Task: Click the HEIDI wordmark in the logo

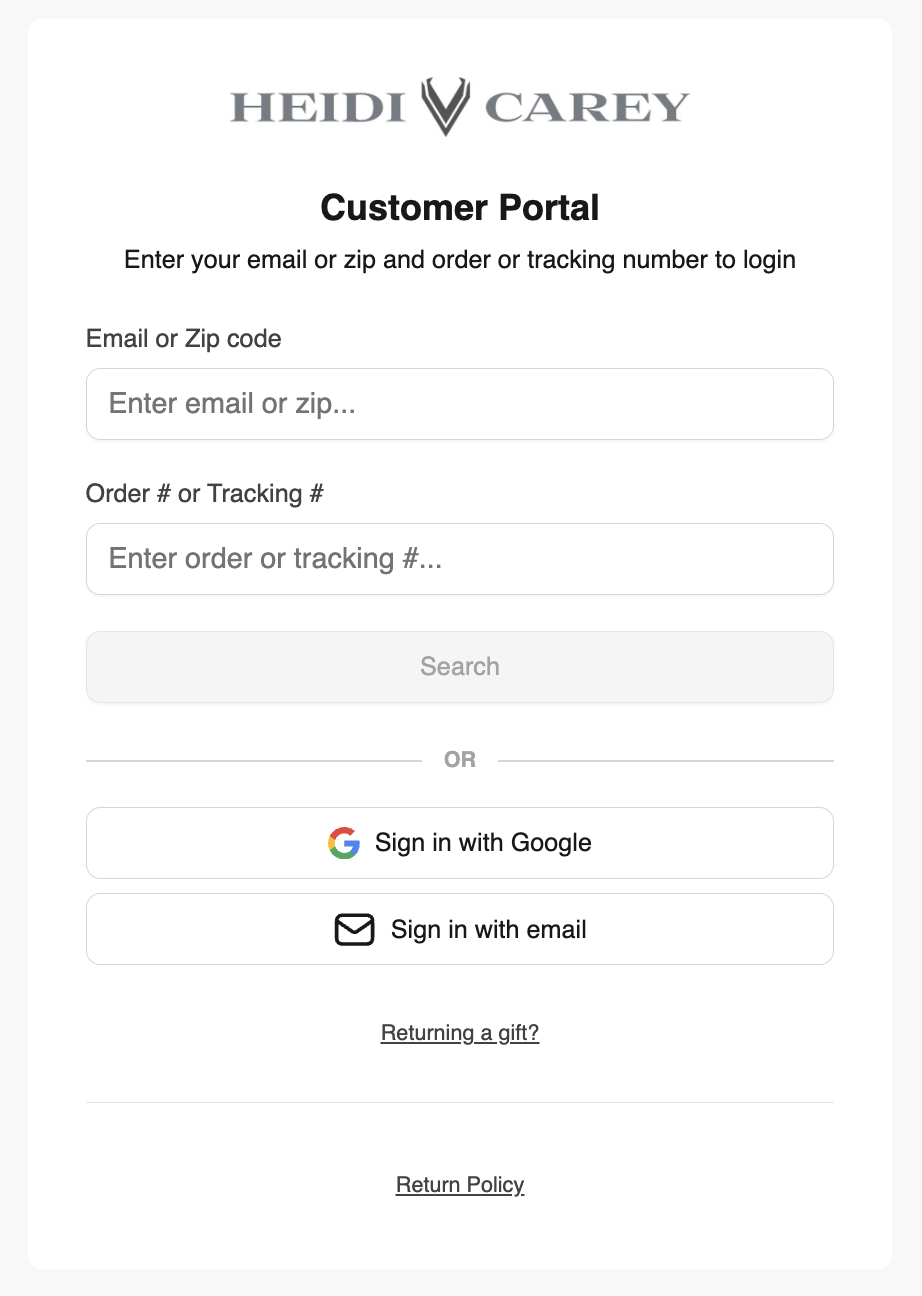Action: (318, 107)
